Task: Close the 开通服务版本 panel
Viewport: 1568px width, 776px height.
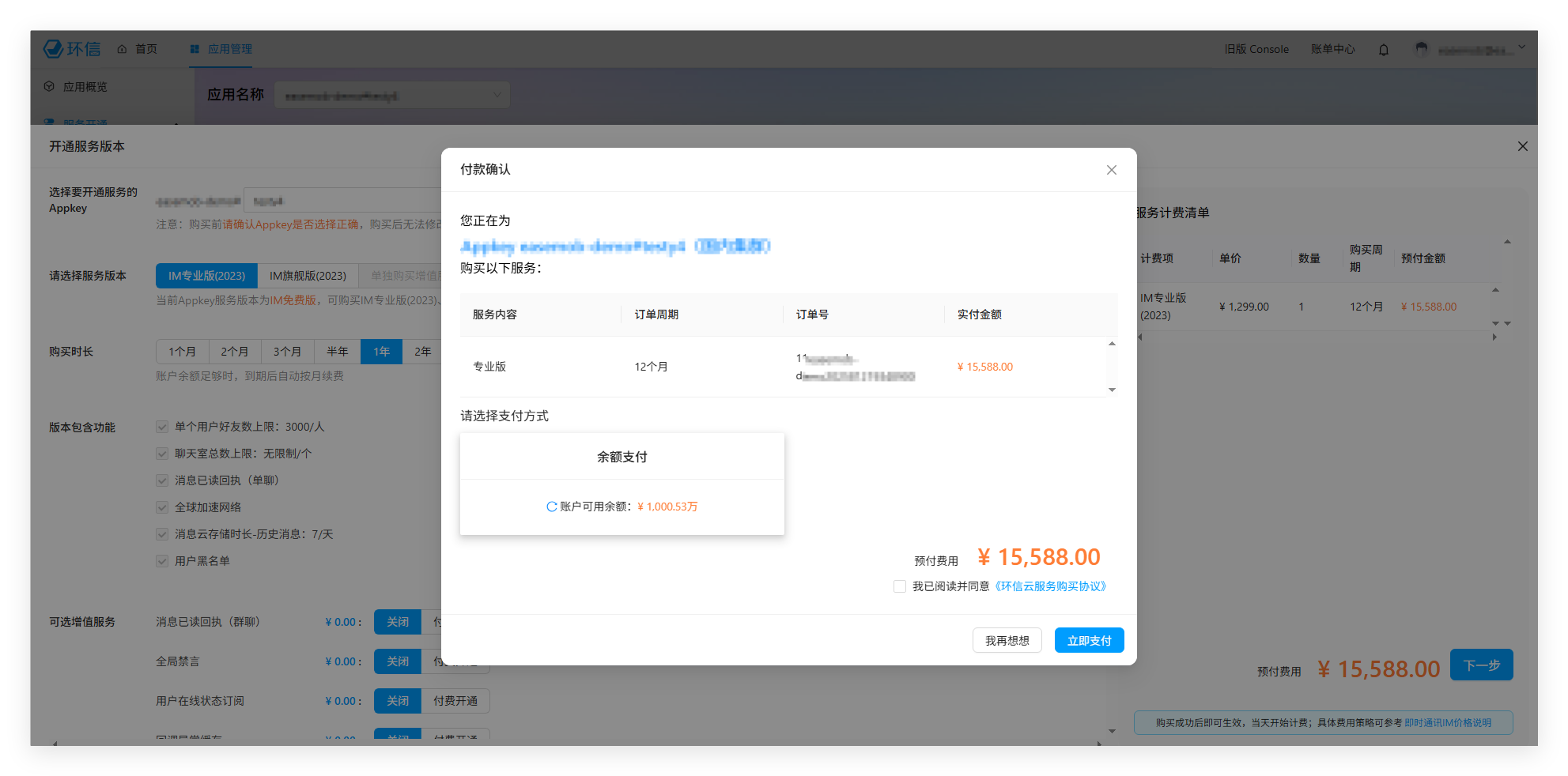Action: pos(1522,146)
